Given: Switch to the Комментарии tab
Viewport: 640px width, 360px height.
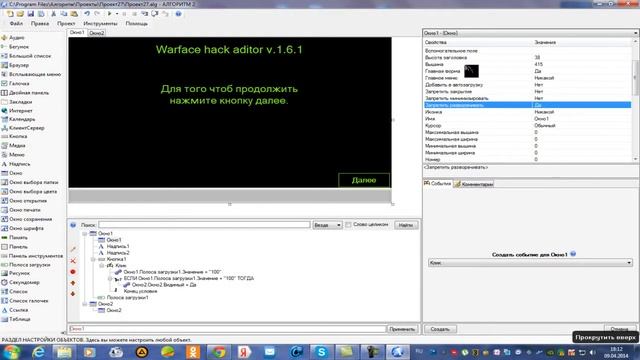Looking at the screenshot, I should click(x=474, y=184).
